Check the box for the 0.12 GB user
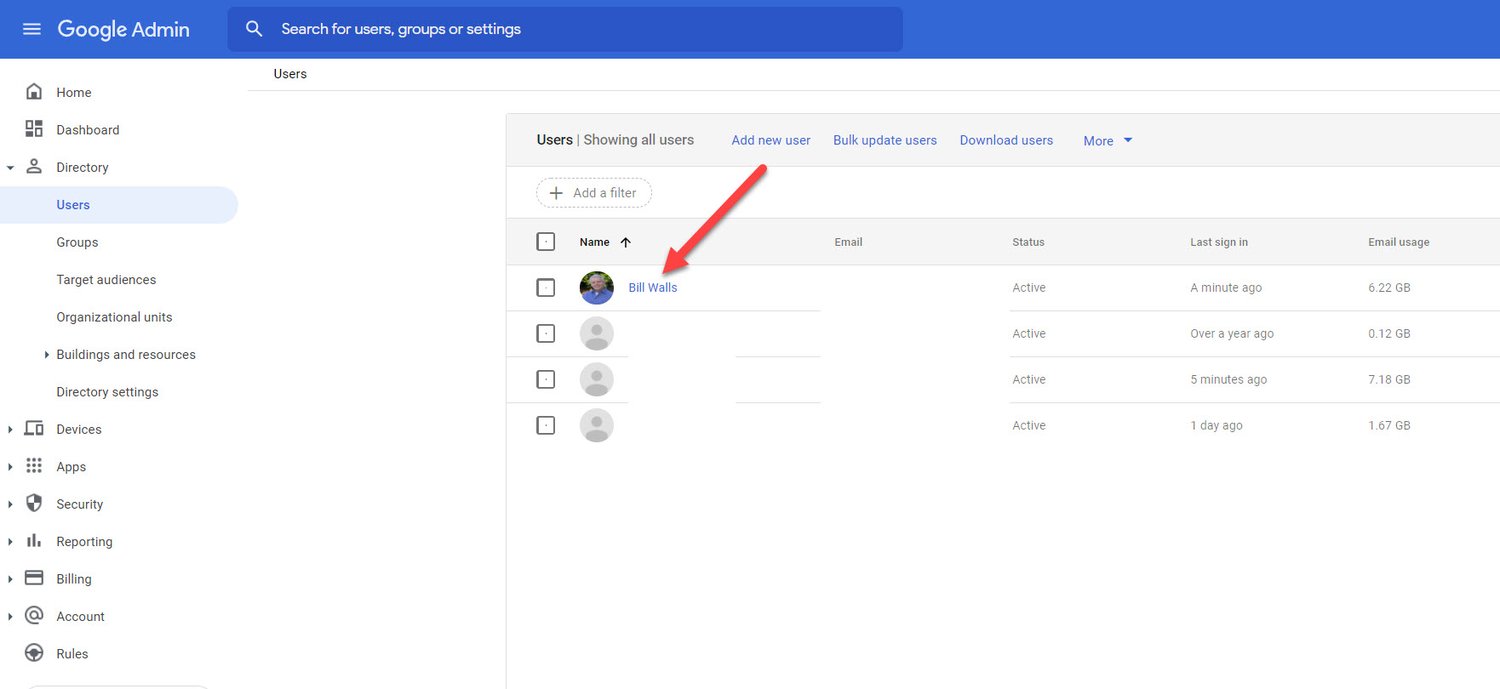The image size is (1500, 689). point(546,334)
